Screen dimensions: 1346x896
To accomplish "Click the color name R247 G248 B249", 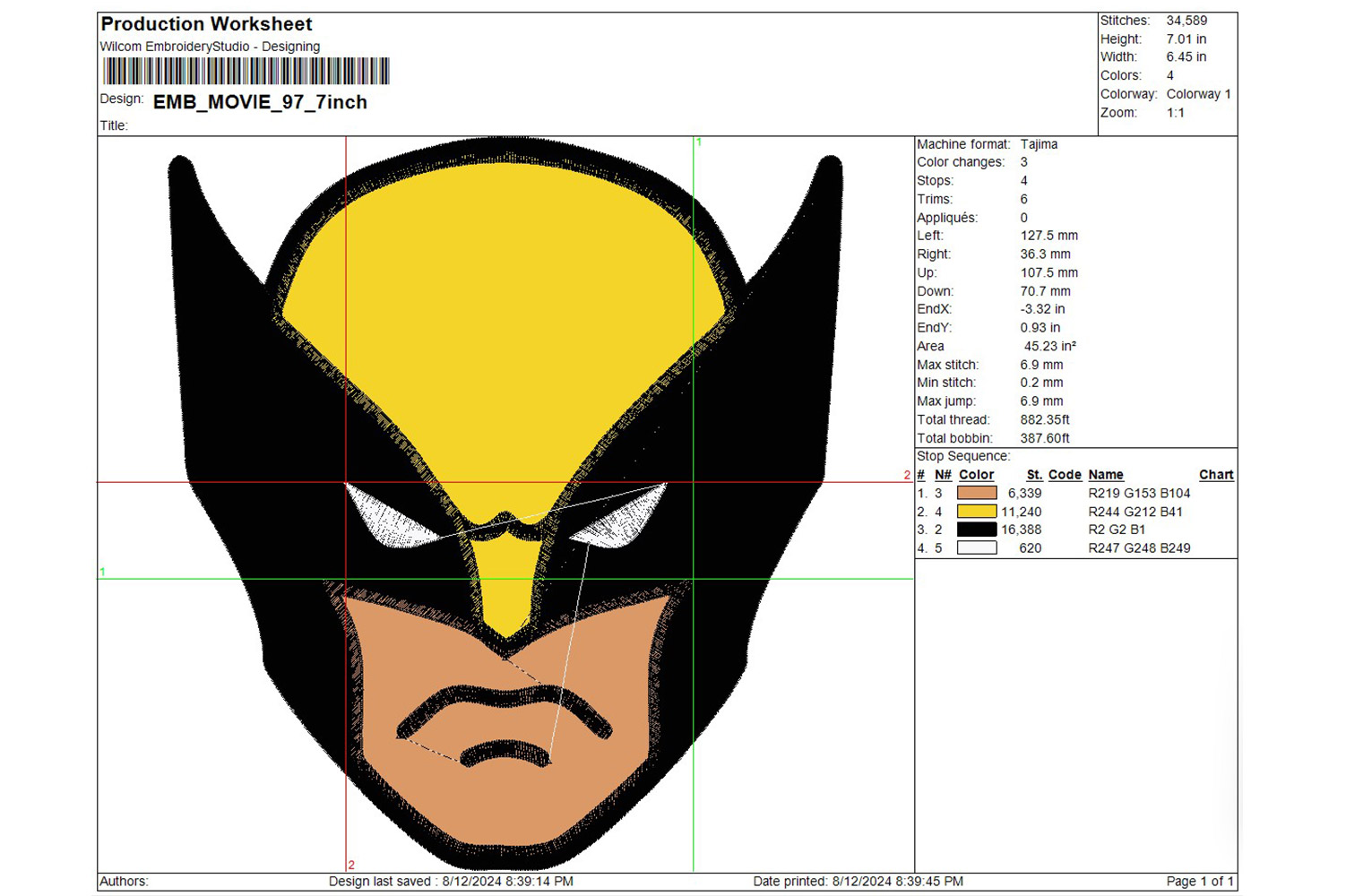I will (1139, 547).
